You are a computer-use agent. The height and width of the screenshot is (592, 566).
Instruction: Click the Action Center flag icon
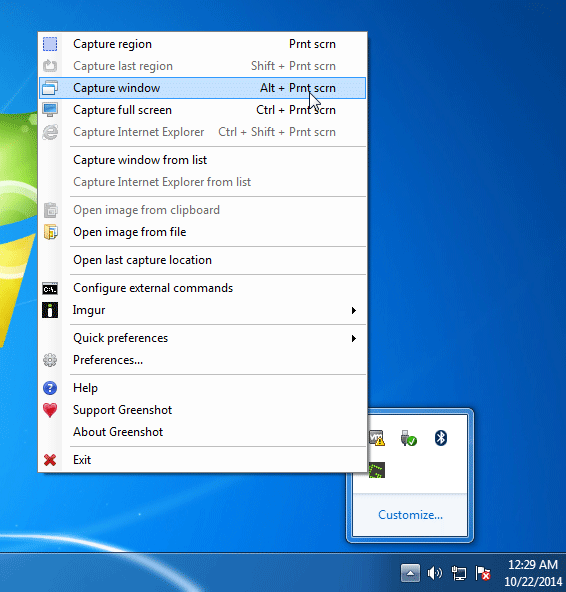483,574
